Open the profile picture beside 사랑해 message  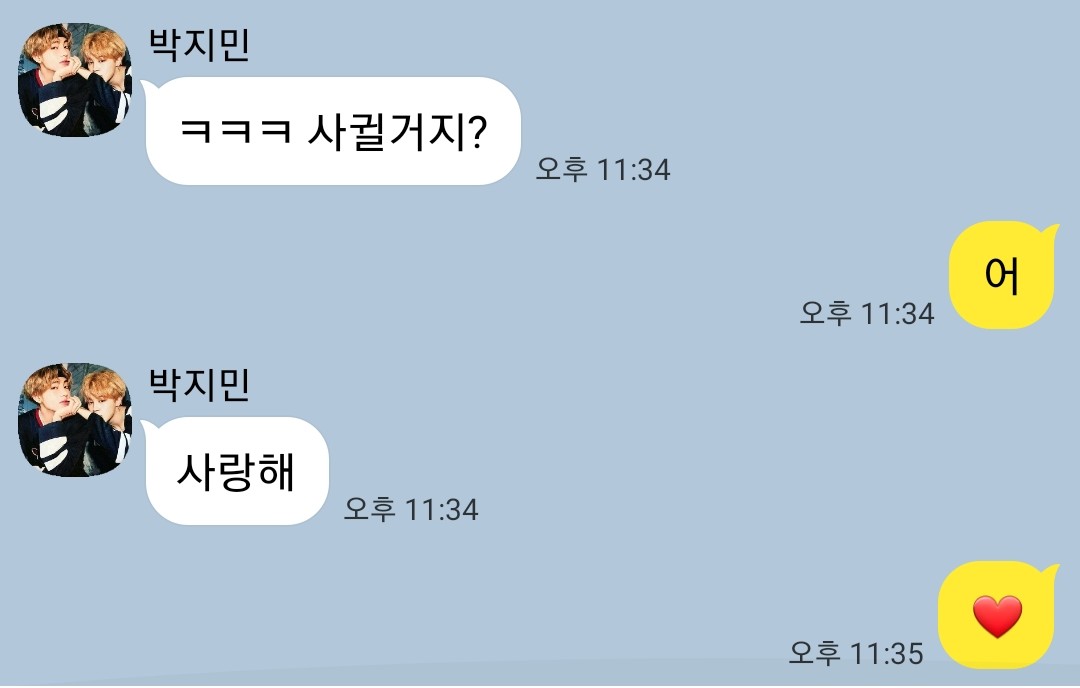(x=74, y=419)
